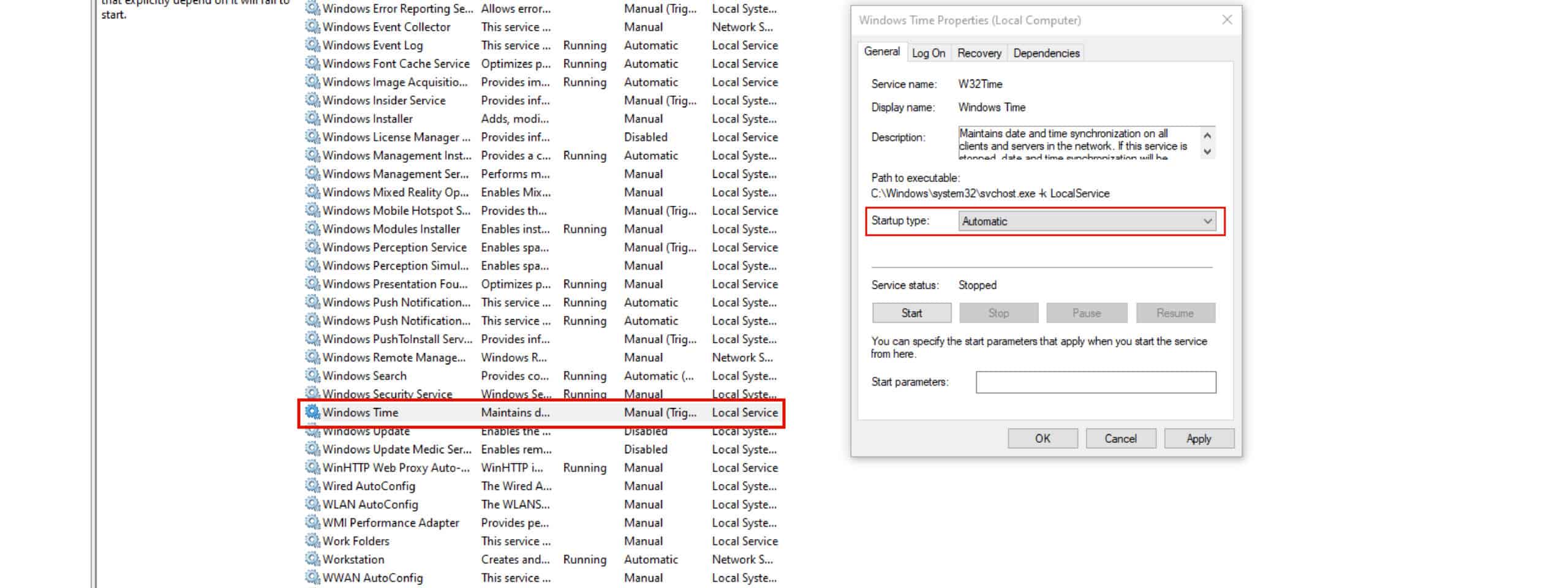Select the Windows Management Ser... service name
The height and width of the screenshot is (588, 1568).
pos(396,173)
